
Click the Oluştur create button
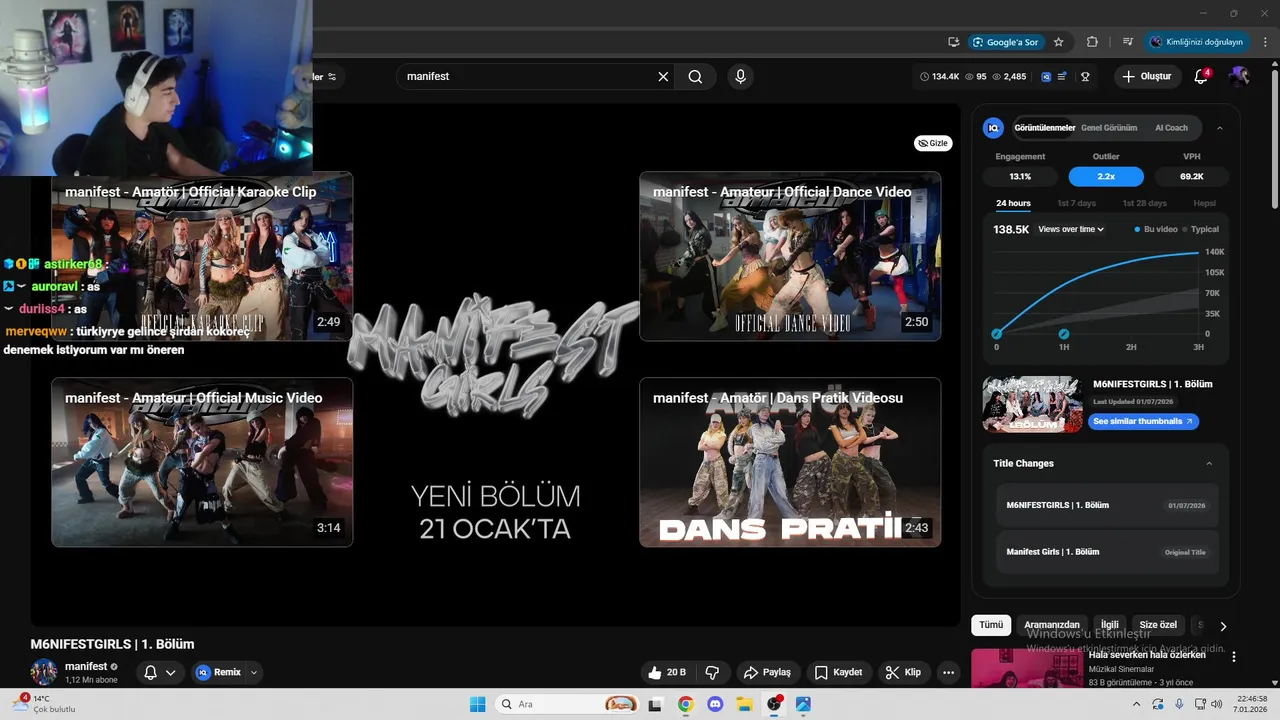(x=1148, y=76)
